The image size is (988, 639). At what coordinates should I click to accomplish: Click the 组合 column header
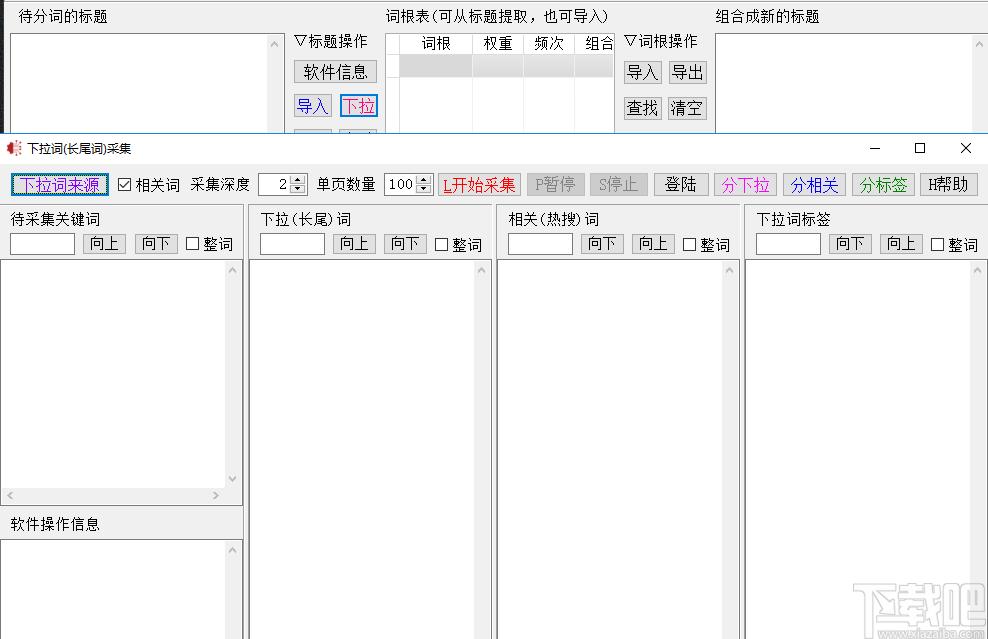click(x=595, y=43)
